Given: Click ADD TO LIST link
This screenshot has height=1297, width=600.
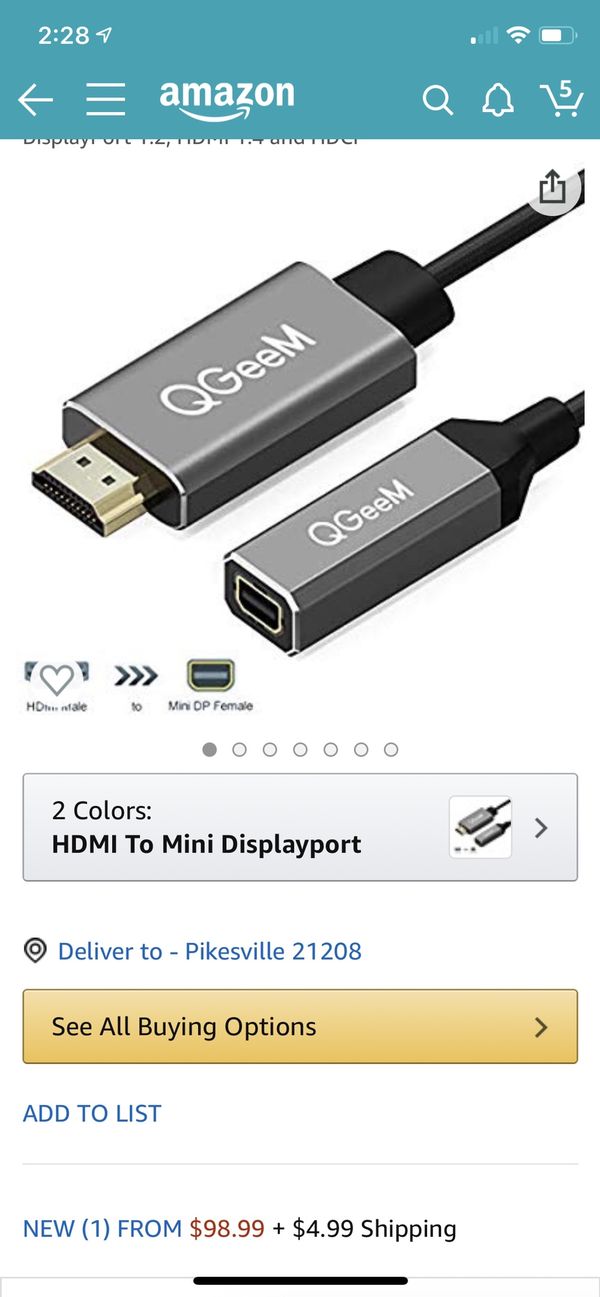Looking at the screenshot, I should click(x=92, y=1113).
